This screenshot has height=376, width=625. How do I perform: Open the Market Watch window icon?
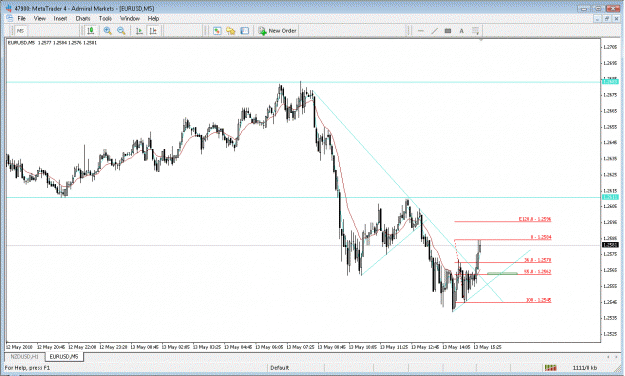coord(217,31)
